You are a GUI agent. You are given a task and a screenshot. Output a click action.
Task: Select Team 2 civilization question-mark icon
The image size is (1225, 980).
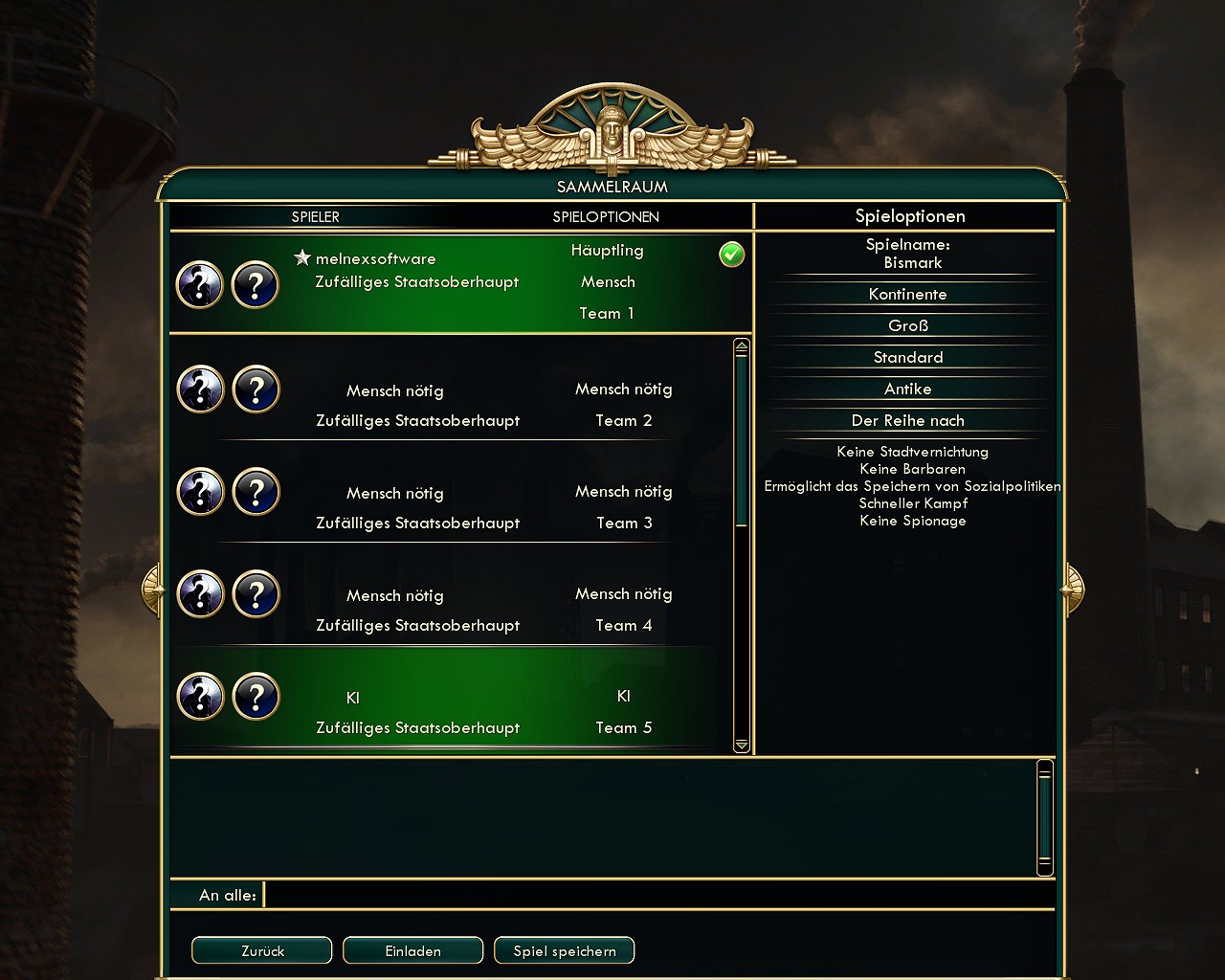pos(256,389)
